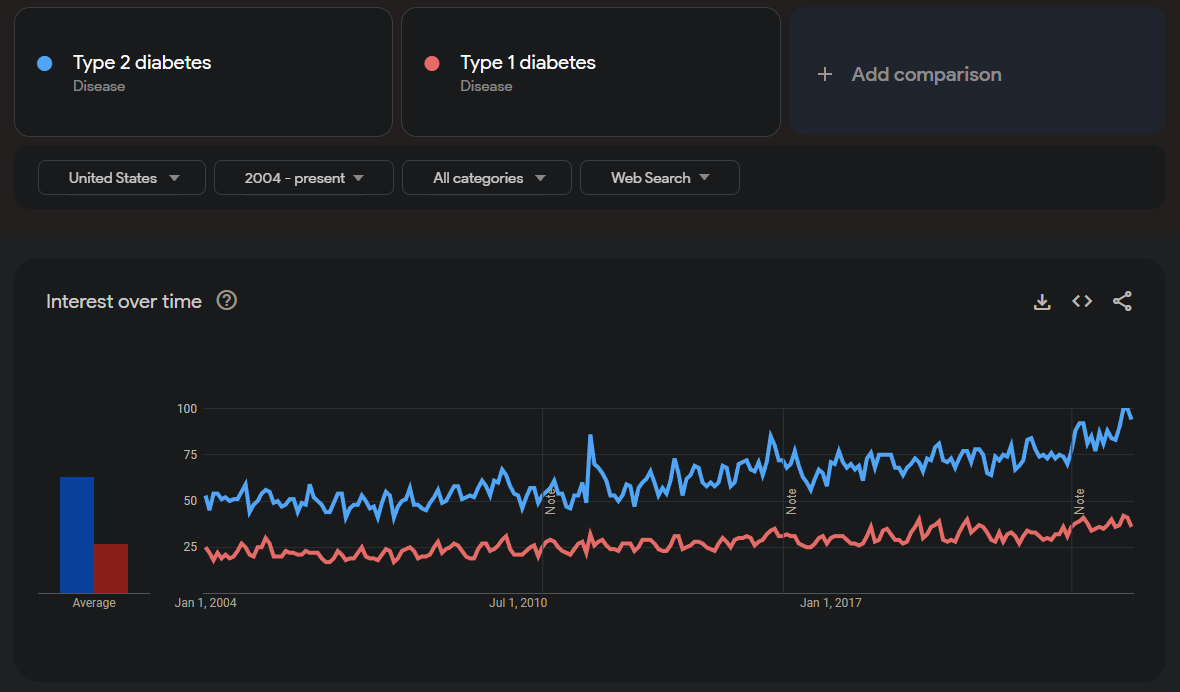
Task: Click the Note marker near 2022
Action: pos(1080,501)
